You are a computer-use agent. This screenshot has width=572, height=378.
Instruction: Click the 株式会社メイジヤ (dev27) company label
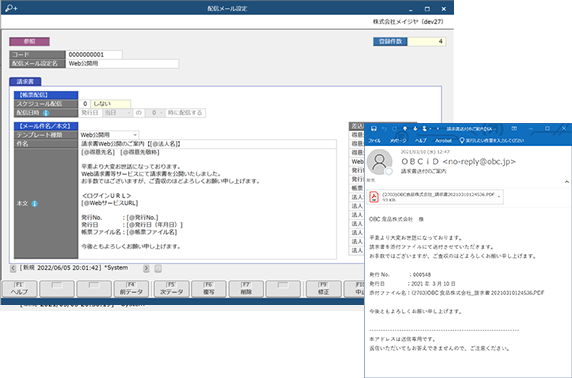coord(408,22)
